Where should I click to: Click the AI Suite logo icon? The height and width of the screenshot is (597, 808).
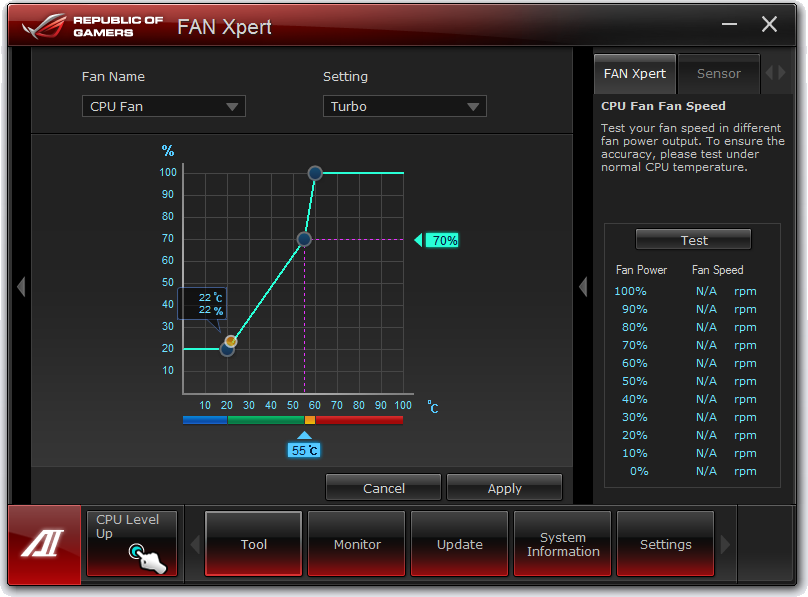point(44,544)
